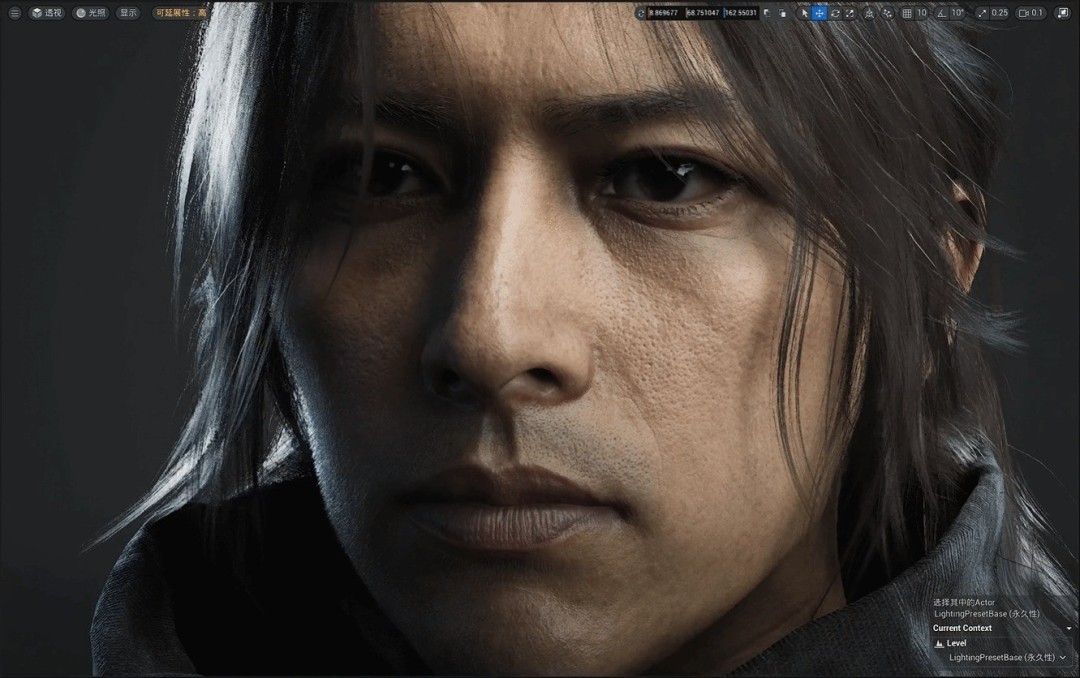The height and width of the screenshot is (678, 1080).
Task: Open the 可延展性 scalability setting button
Action: [x=180, y=13]
